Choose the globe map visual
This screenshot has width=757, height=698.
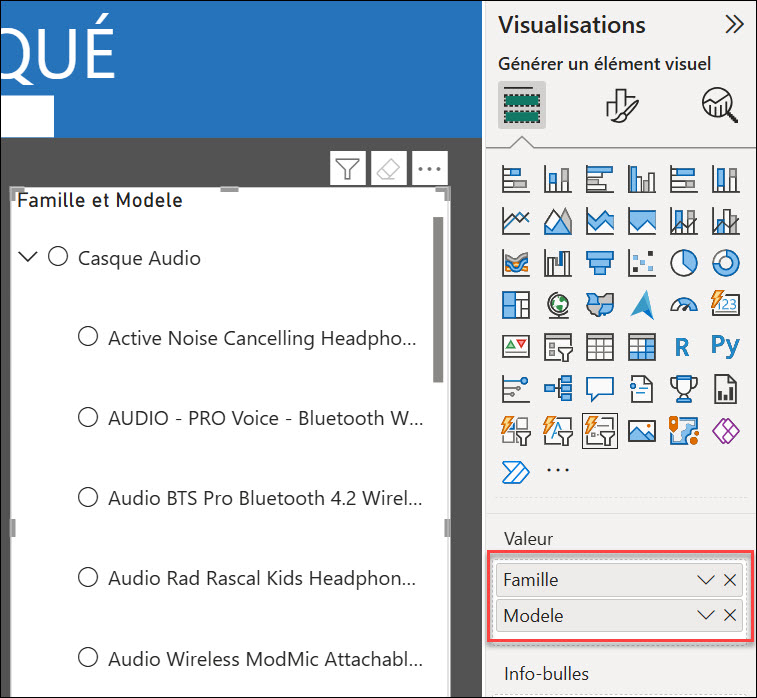point(557,304)
